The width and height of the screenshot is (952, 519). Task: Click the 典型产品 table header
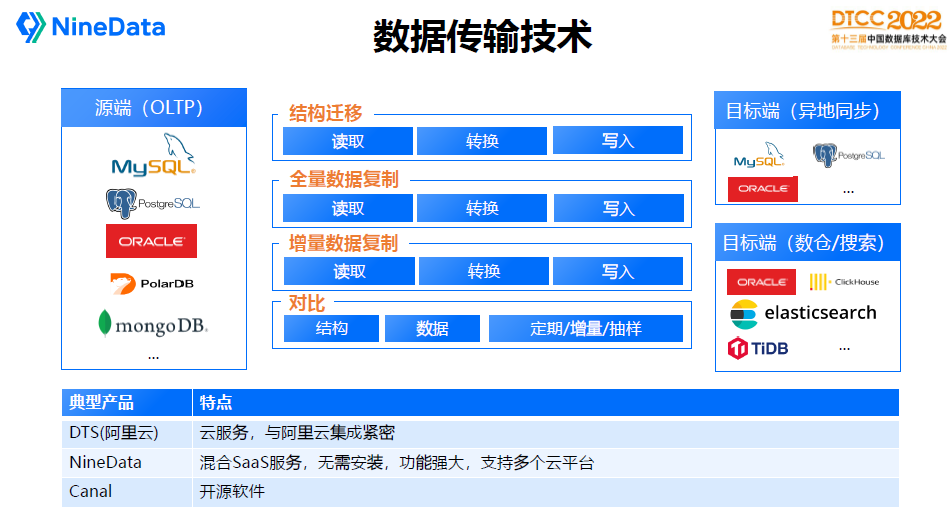127,402
